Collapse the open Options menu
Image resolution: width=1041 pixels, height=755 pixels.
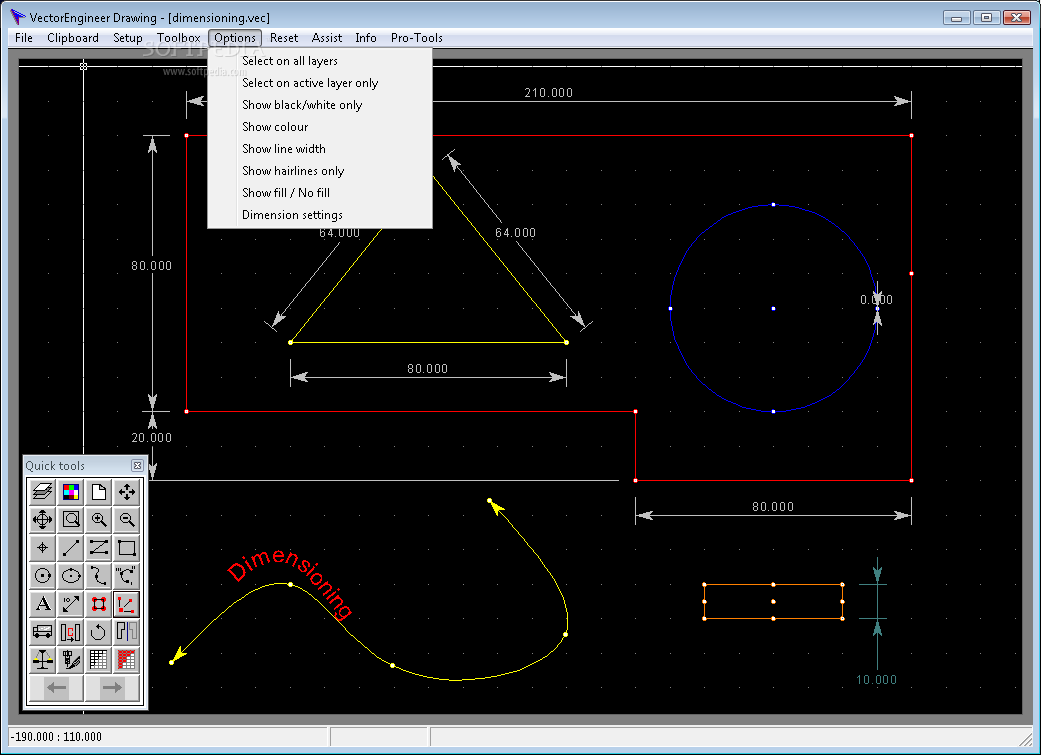click(x=235, y=38)
